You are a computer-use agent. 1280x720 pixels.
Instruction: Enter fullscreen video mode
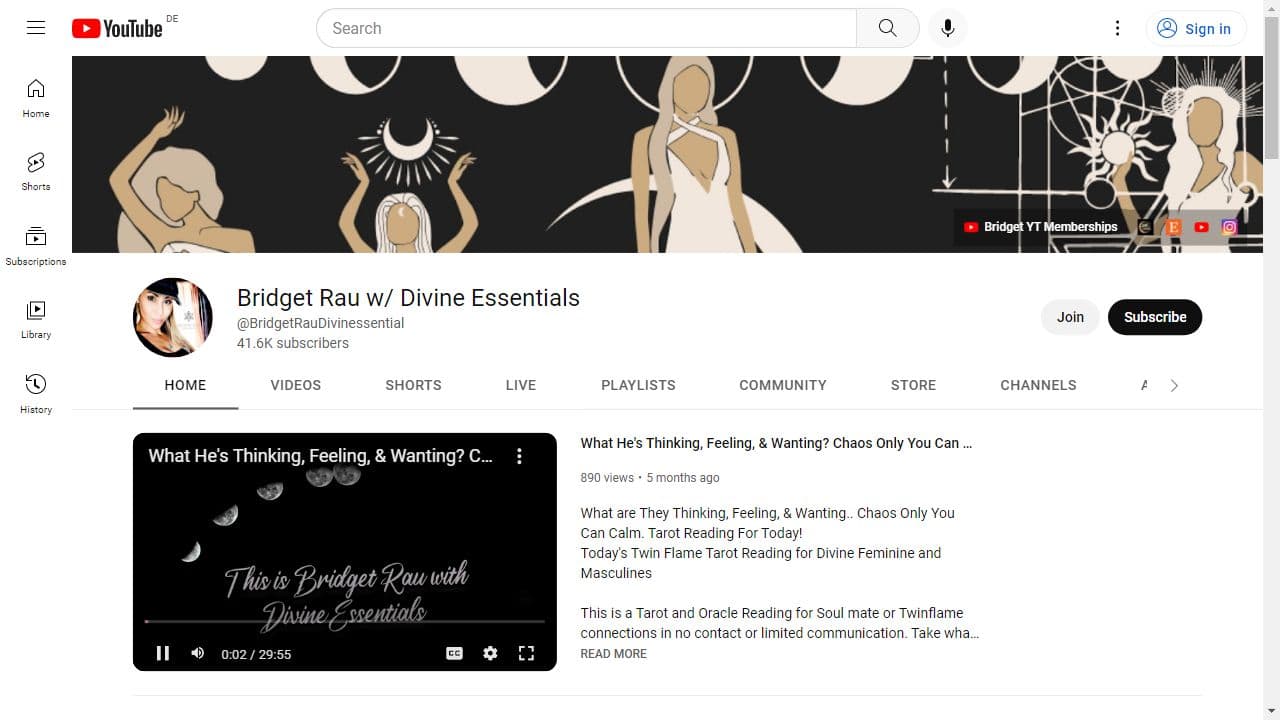[x=526, y=653]
